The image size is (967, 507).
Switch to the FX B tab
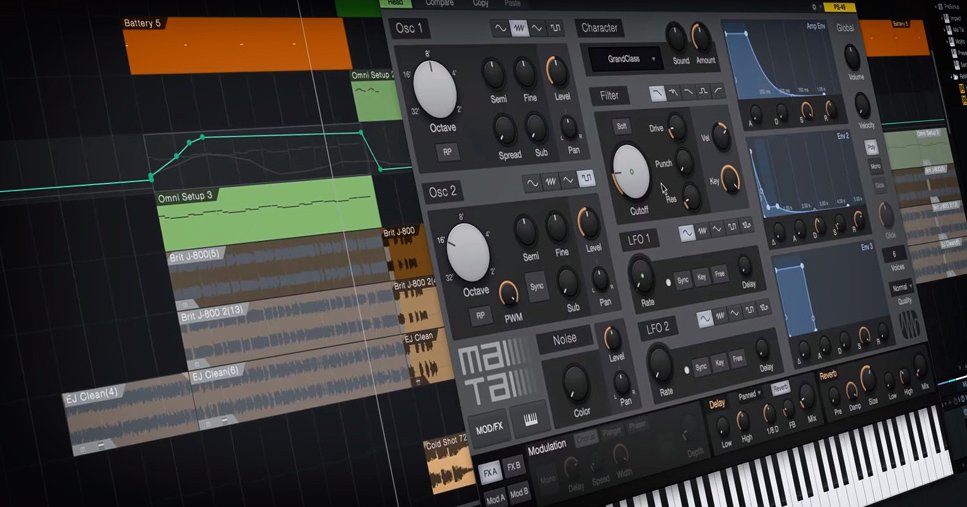point(513,465)
